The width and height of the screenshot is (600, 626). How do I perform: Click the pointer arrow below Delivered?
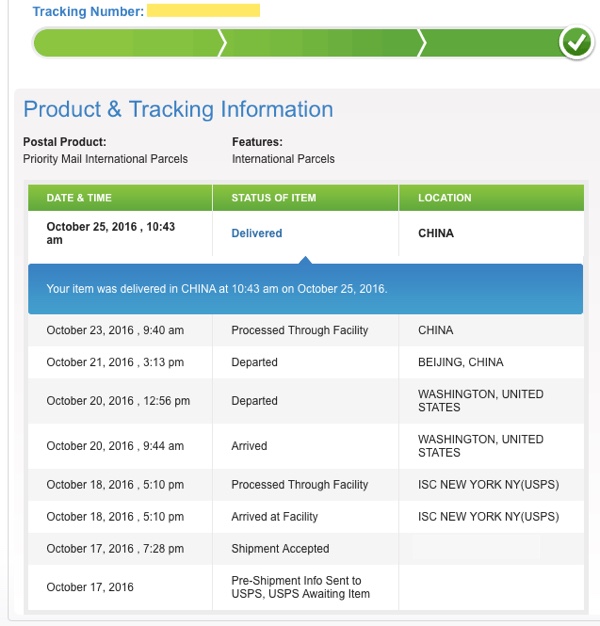[x=306, y=260]
